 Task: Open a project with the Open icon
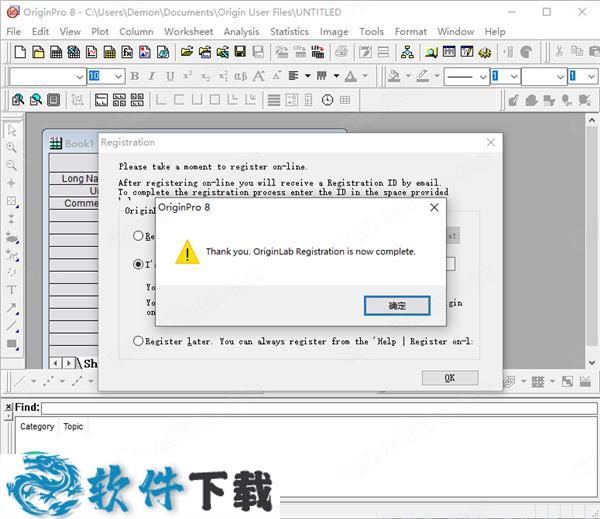pyautogui.click(x=187, y=52)
